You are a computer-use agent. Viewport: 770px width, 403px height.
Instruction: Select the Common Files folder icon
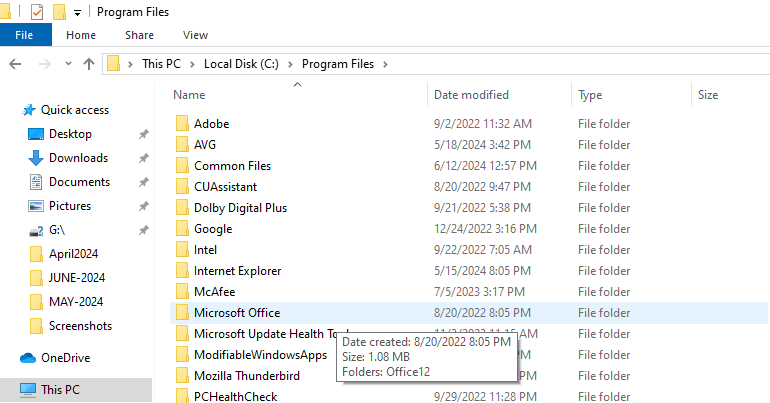[182, 166]
